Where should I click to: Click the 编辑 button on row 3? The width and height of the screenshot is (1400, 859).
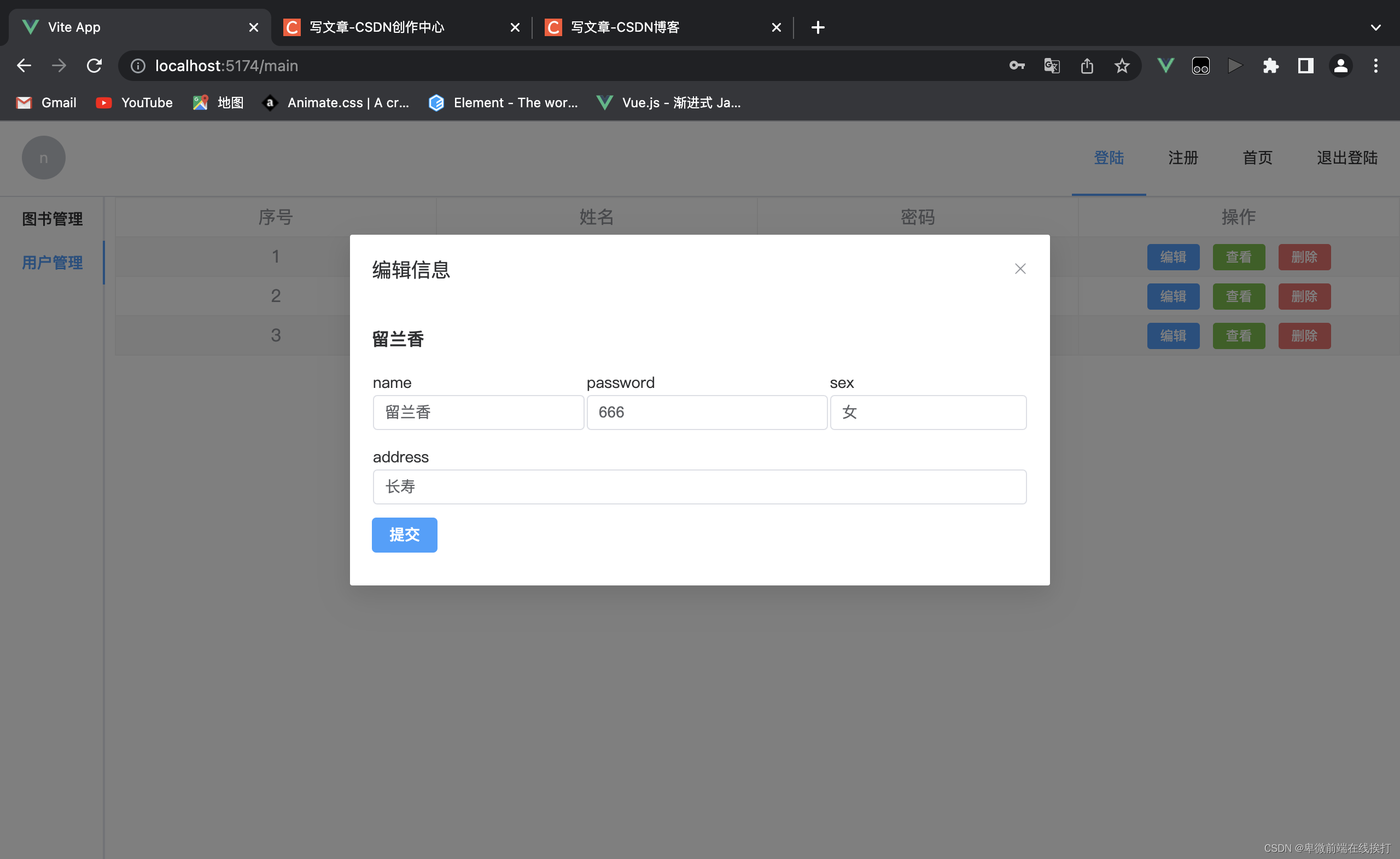click(1172, 335)
